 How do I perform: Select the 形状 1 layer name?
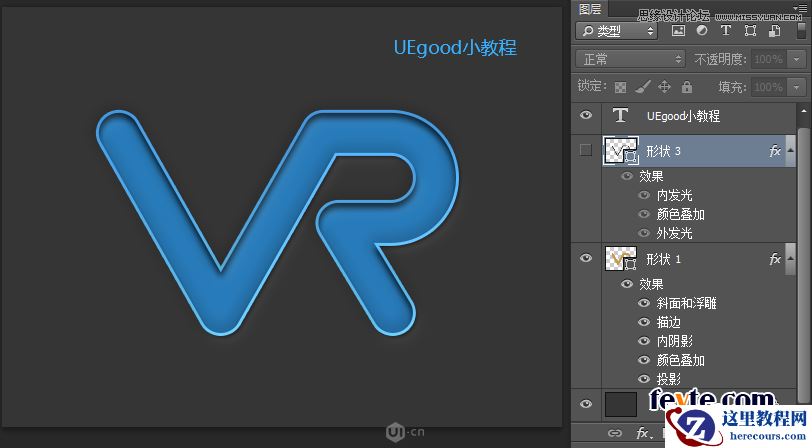click(663, 259)
